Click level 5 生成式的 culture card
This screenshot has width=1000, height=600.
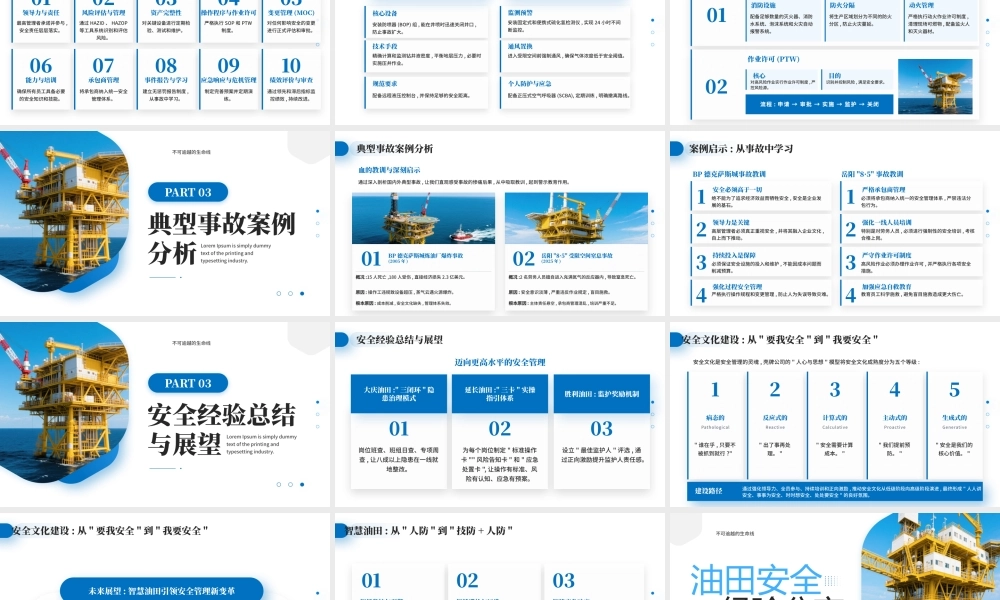pos(955,424)
